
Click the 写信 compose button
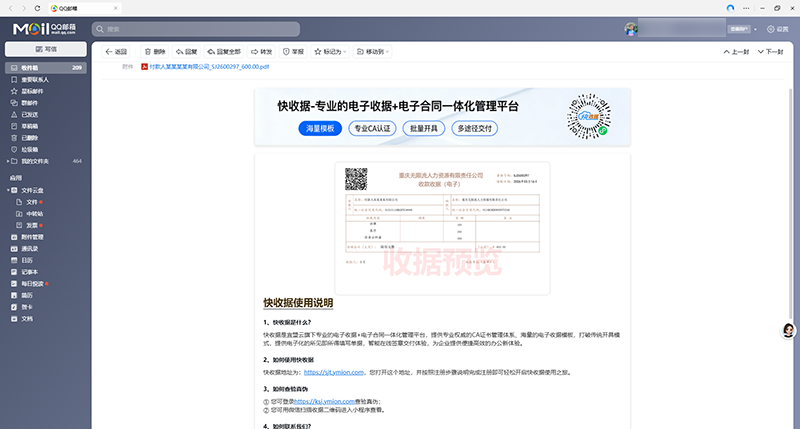click(x=45, y=49)
